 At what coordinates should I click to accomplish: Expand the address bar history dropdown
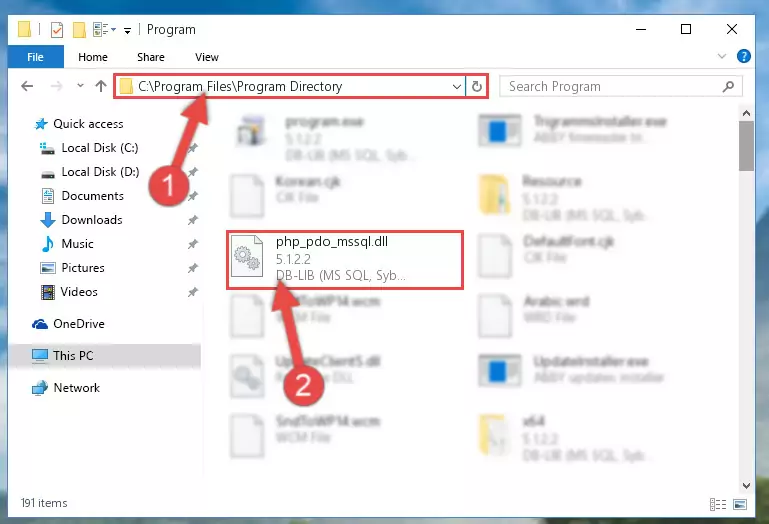457,87
